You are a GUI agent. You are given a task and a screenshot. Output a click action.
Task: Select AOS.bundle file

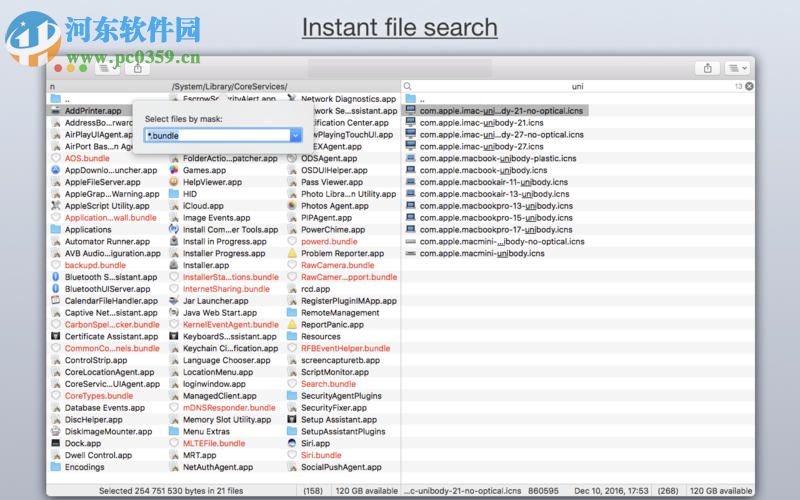tap(87, 158)
